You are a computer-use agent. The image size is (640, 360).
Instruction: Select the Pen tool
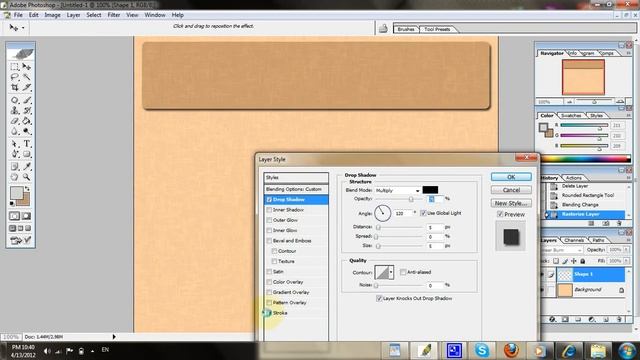click(15, 154)
